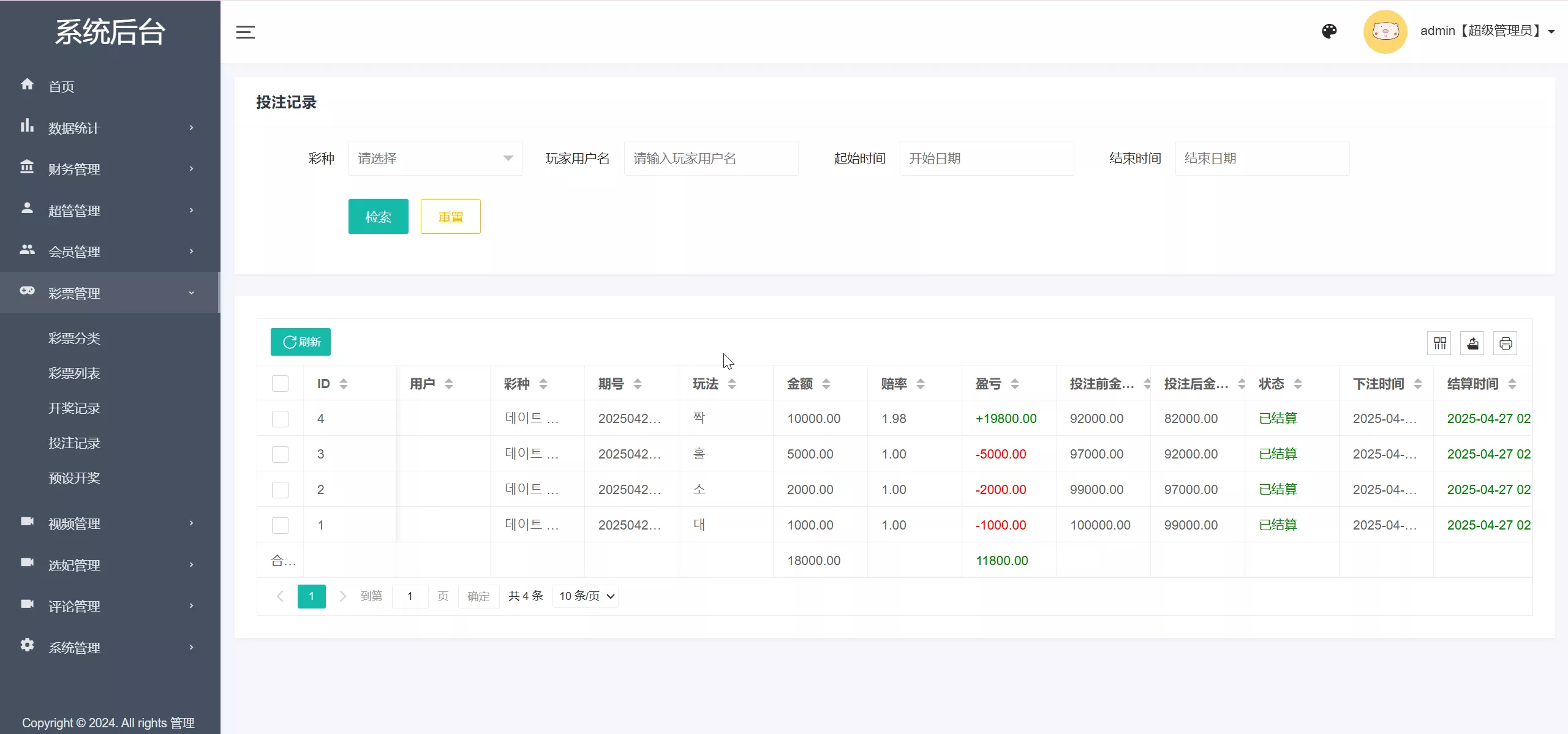The width and height of the screenshot is (1568, 734).
Task: Sort table by ID column arrows
Action: point(344,384)
